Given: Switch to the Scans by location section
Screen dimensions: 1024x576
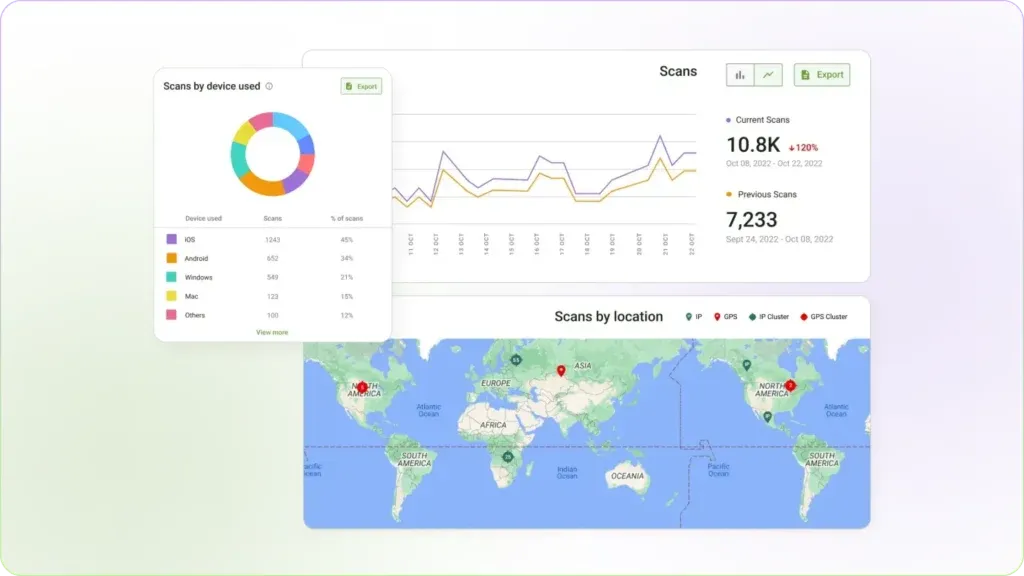Looking at the screenshot, I should (x=610, y=316).
